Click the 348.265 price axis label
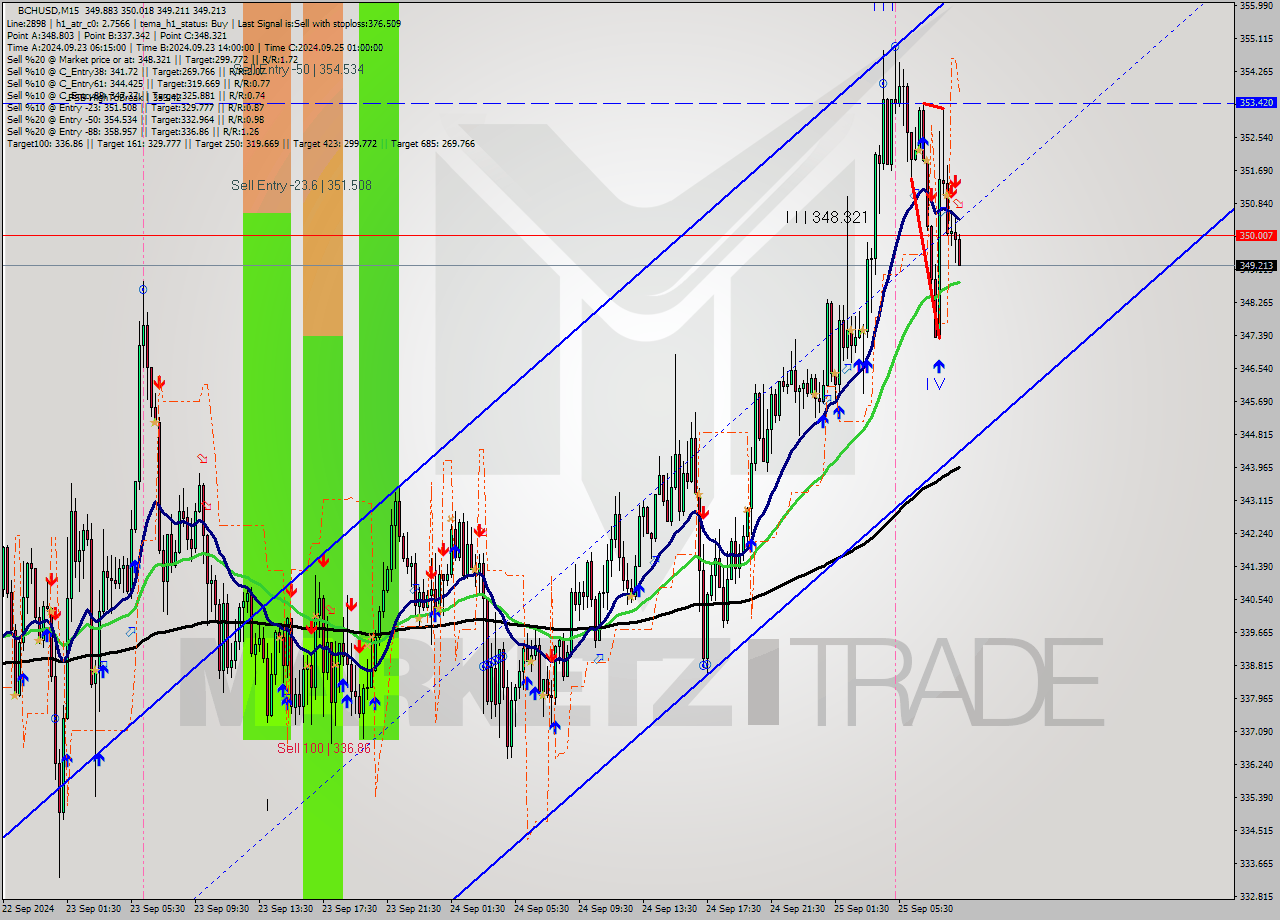1280x920 pixels. [x=1256, y=303]
